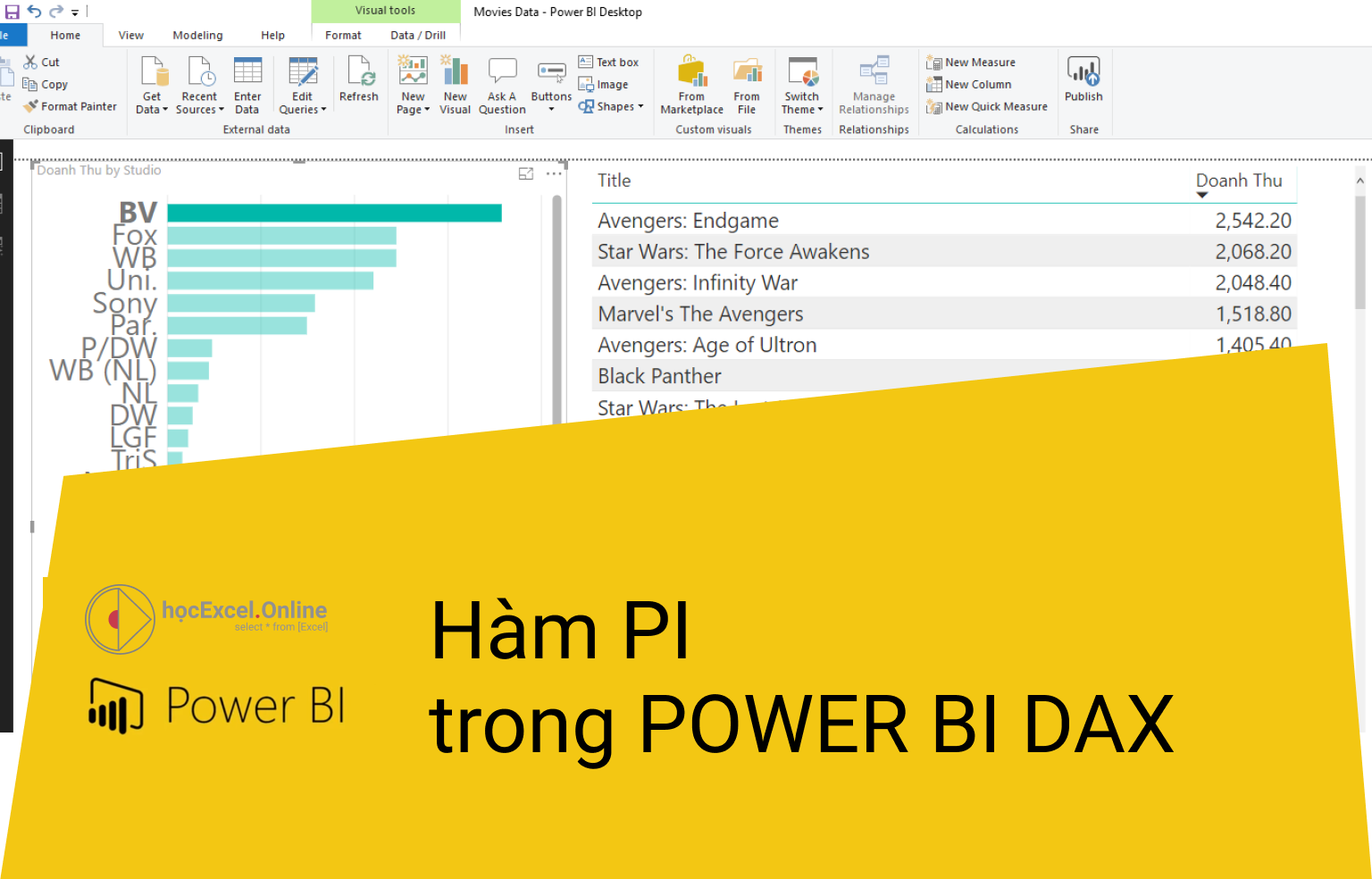
Task: Click Enter Data table icon
Action: coord(247,71)
